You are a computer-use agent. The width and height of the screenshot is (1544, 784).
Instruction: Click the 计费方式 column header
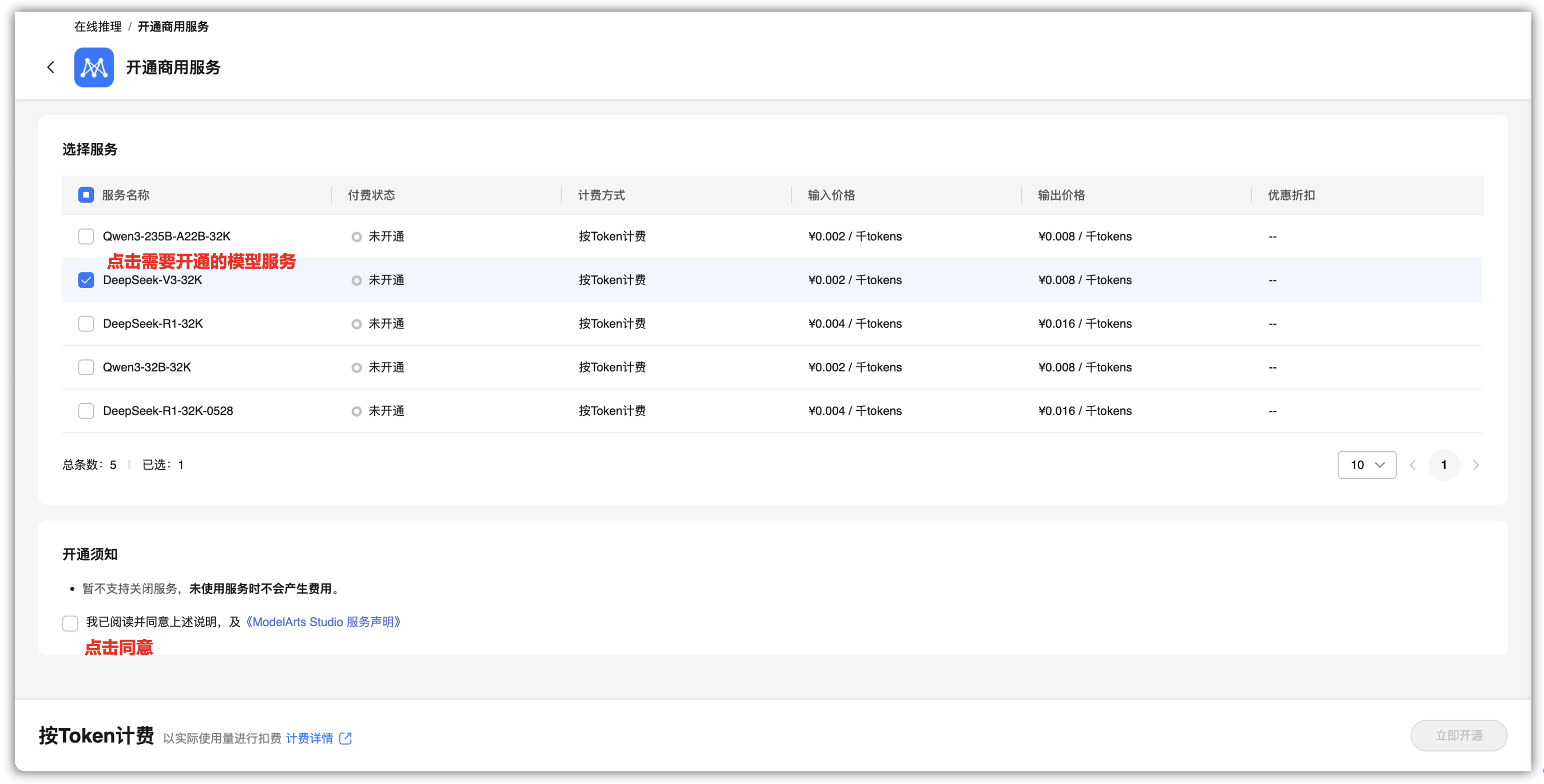coord(601,195)
